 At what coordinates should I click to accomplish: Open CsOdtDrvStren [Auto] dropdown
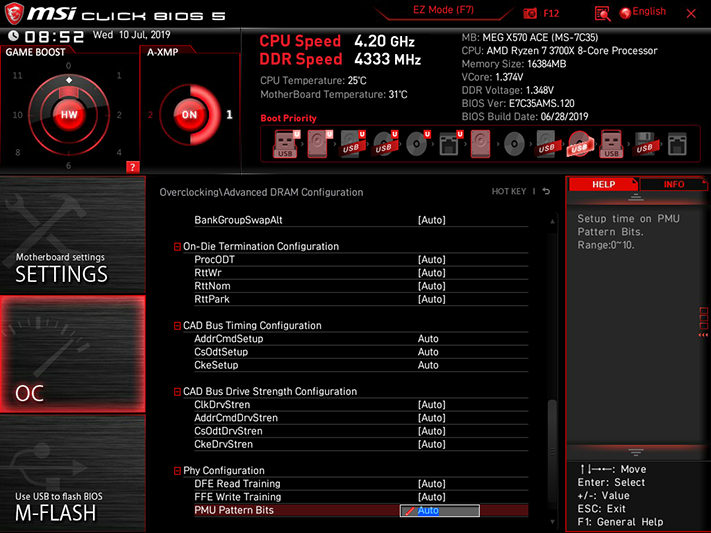point(431,431)
